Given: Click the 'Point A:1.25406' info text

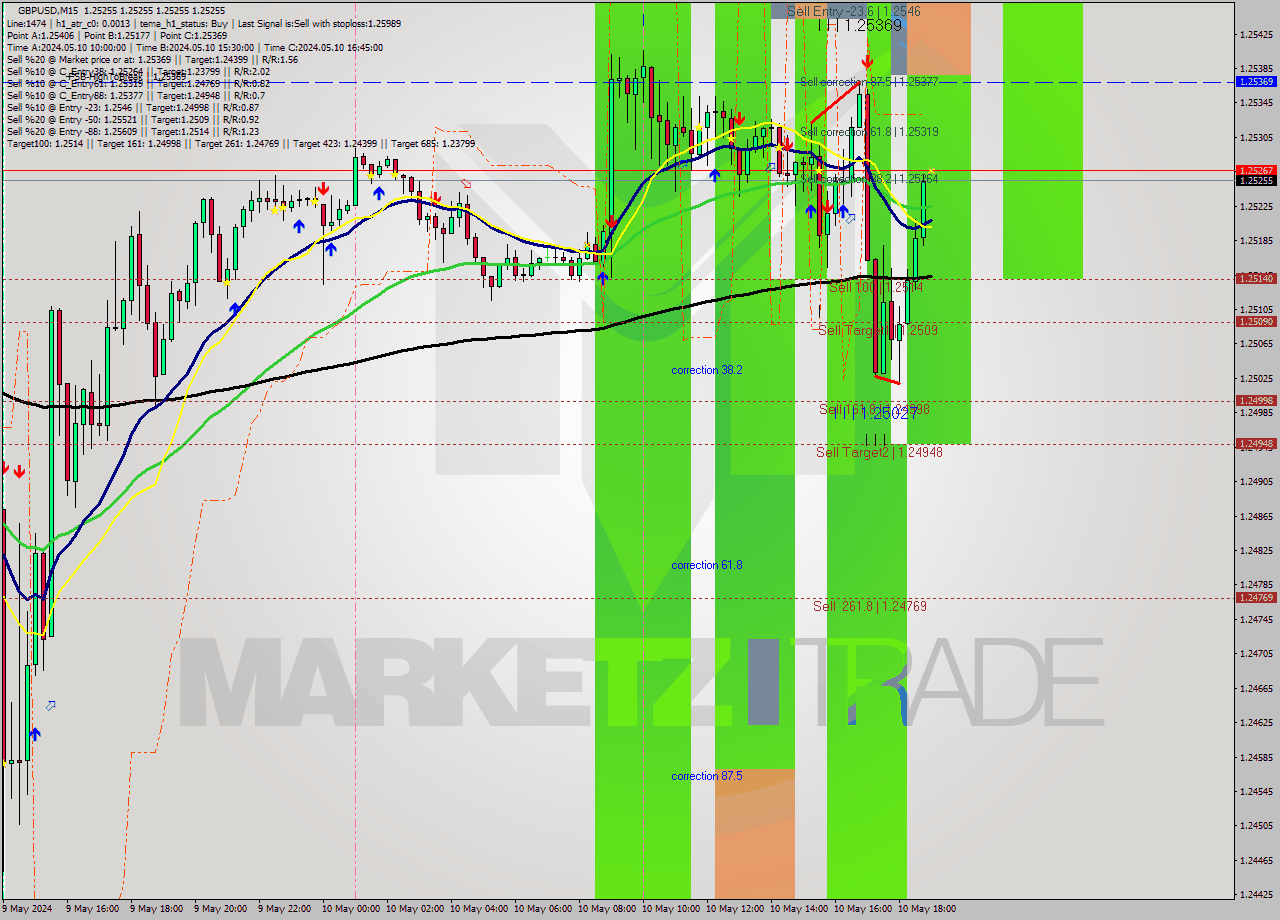Looking at the screenshot, I should tap(39, 35).
